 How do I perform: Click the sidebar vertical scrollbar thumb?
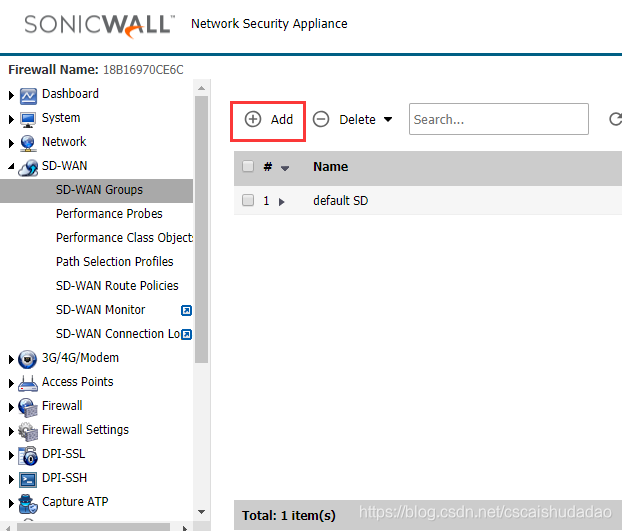tap(202, 229)
